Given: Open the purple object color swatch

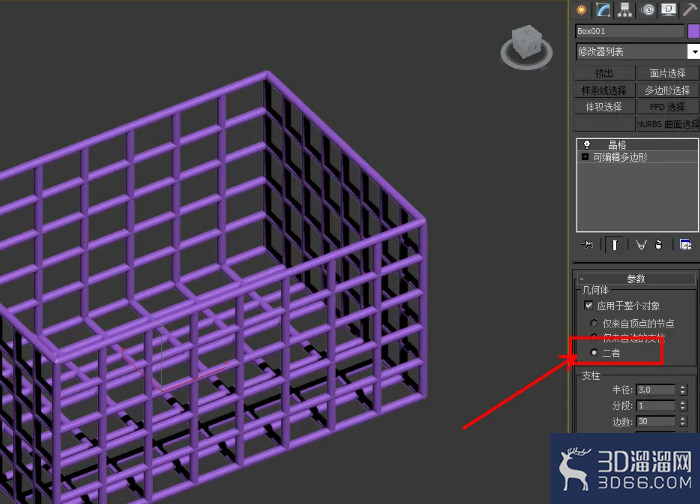Looking at the screenshot, I should [x=693, y=31].
